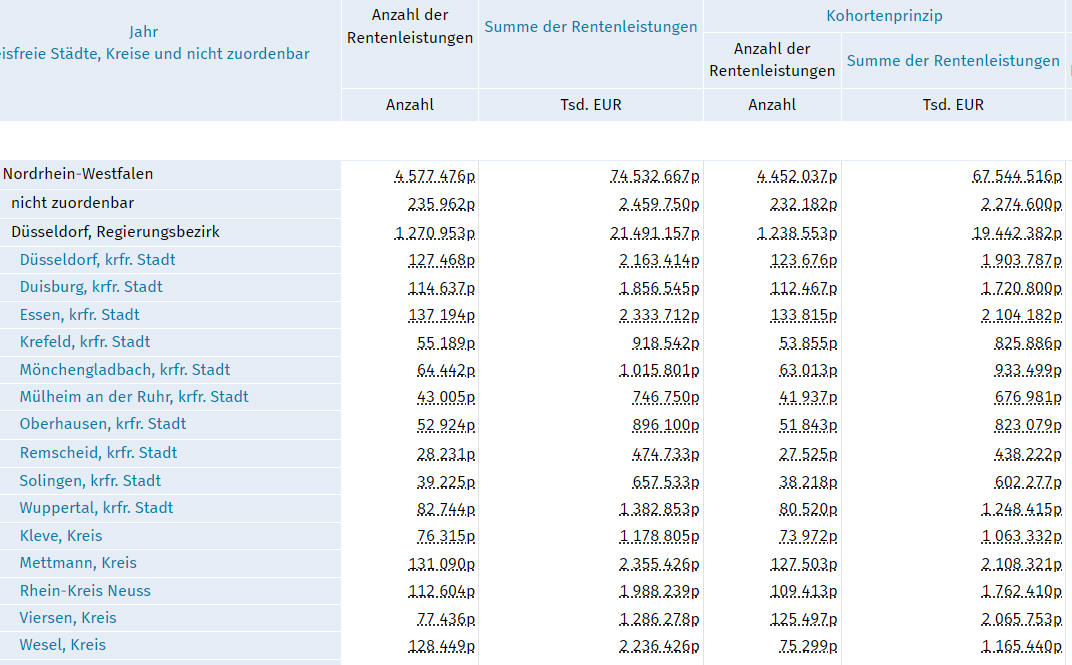Select Düsseldorf, Regierungsbezirk row label
1072x665 pixels.
tap(116, 232)
